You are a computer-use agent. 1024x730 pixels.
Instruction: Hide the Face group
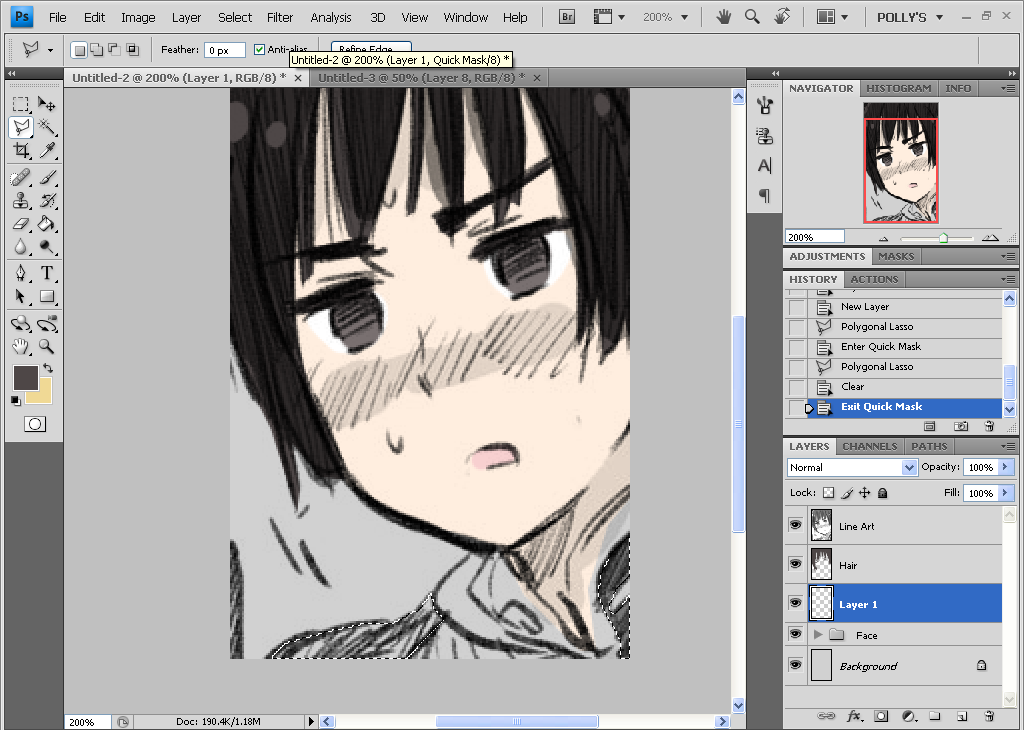click(795, 634)
